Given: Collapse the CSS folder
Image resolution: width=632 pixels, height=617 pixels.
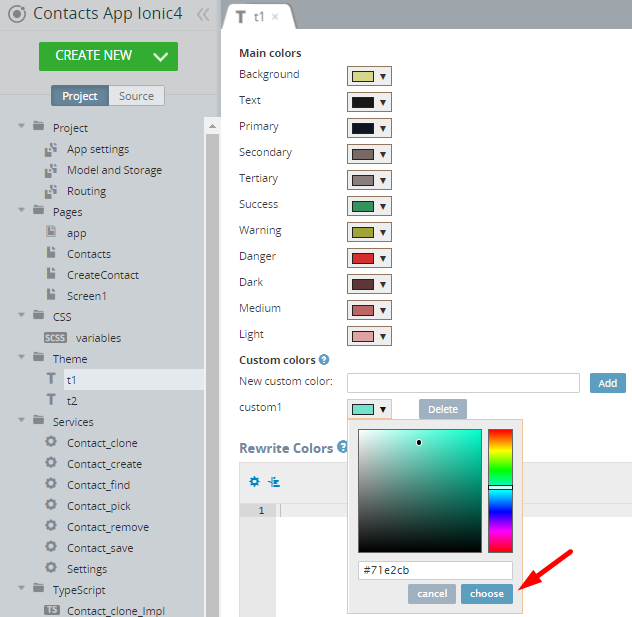Looking at the screenshot, I should pyautogui.click(x=22, y=315).
